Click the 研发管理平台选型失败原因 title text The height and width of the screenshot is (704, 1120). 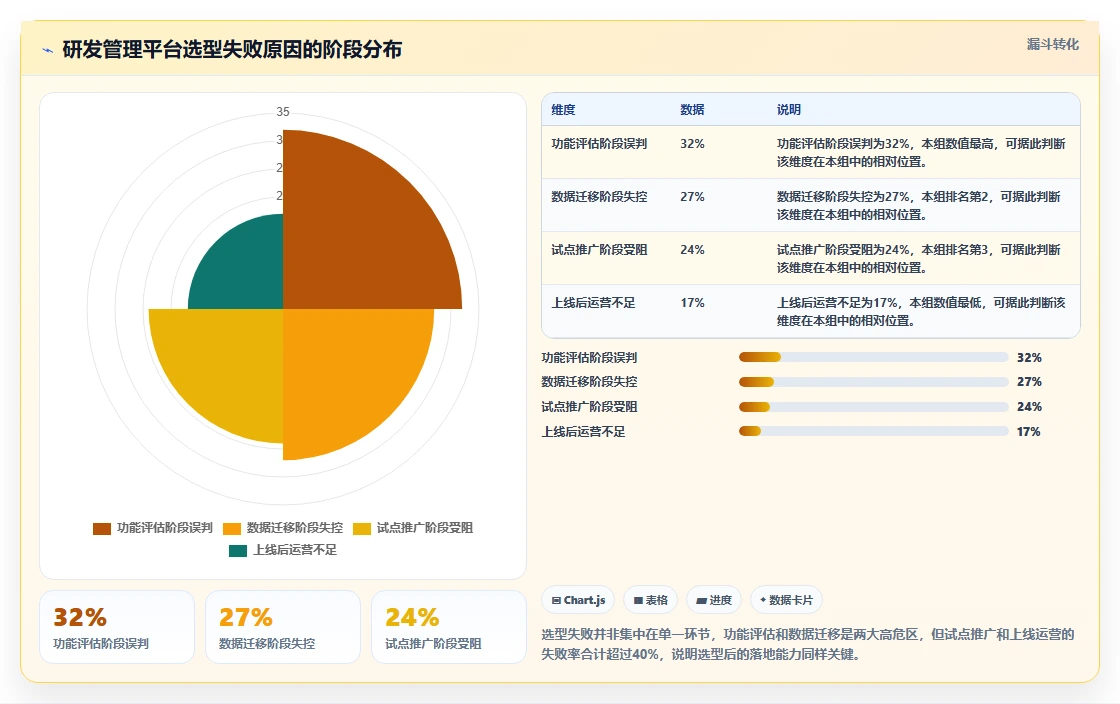click(x=232, y=50)
